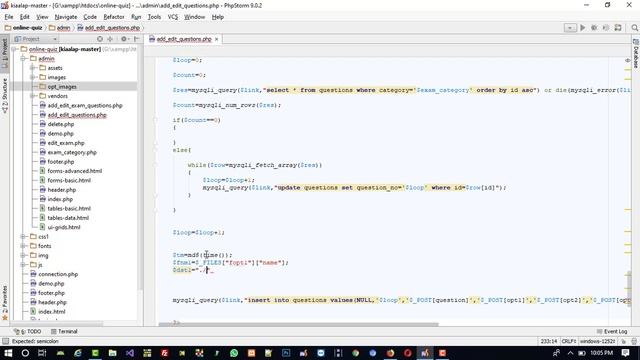Open the Project view dropdown
Image resolution: width=640 pixels, height=360 pixels.
pyautogui.click(x=36, y=39)
